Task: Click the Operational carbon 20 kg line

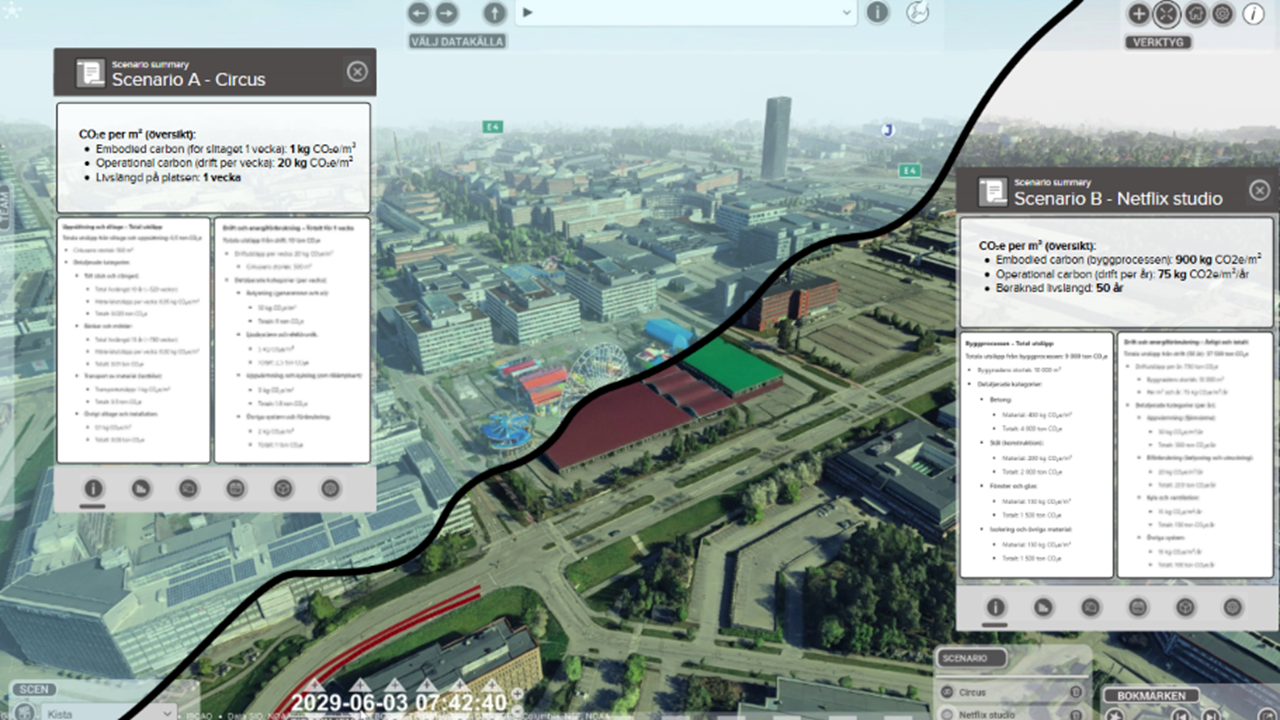Action: click(226, 162)
